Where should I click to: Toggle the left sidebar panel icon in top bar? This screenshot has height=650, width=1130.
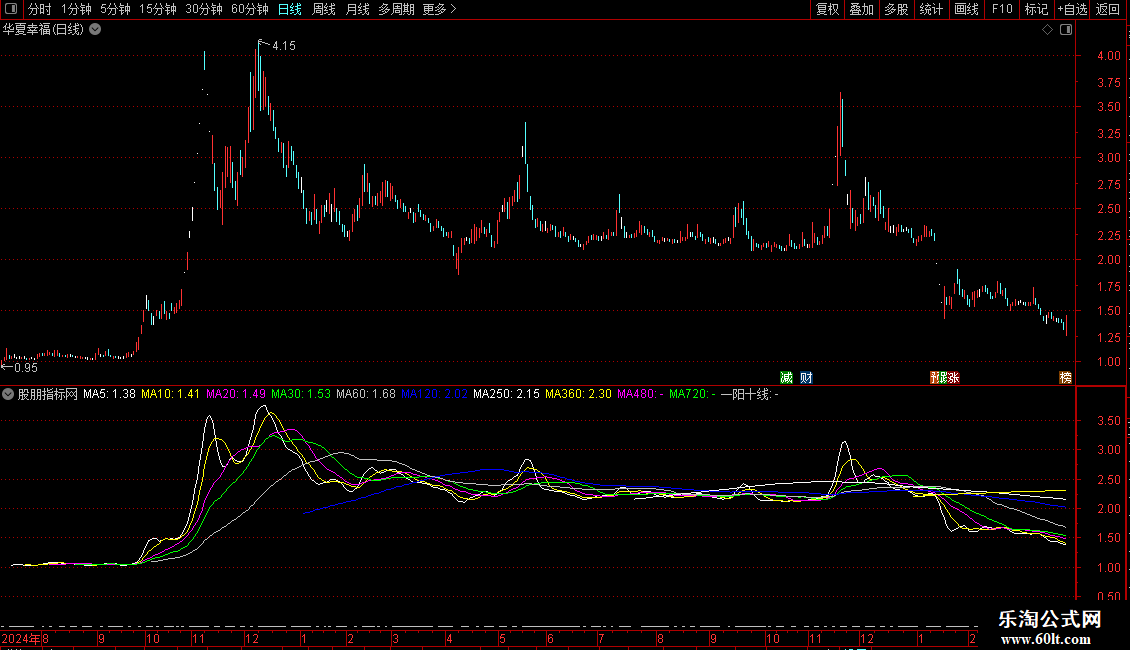click(11, 9)
